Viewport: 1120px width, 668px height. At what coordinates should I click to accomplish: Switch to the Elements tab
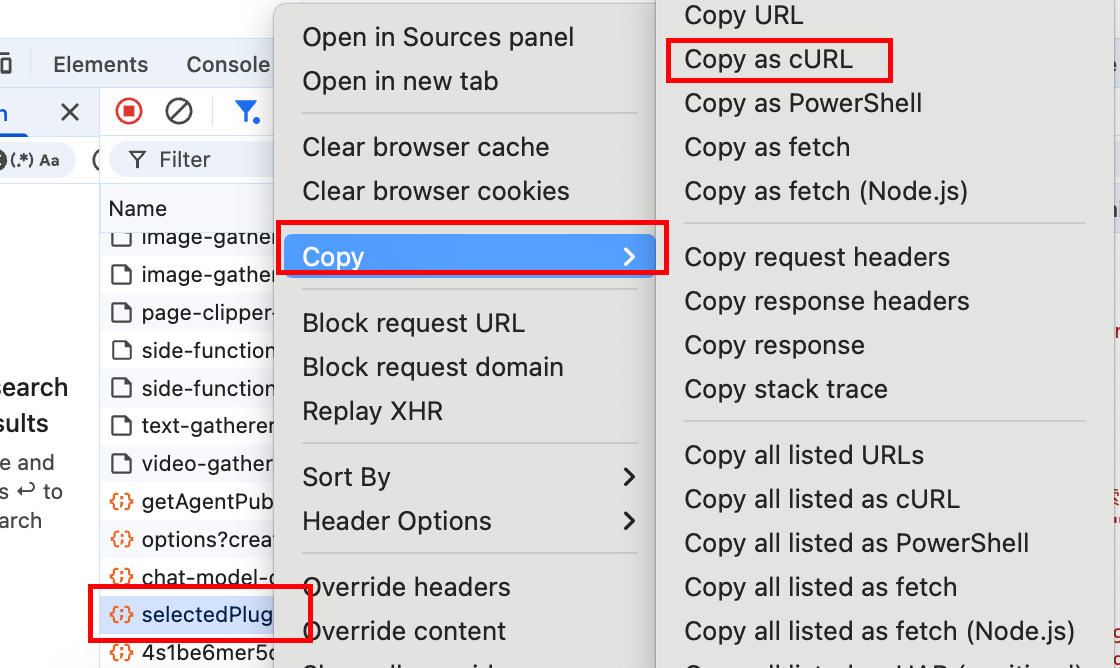(101, 64)
